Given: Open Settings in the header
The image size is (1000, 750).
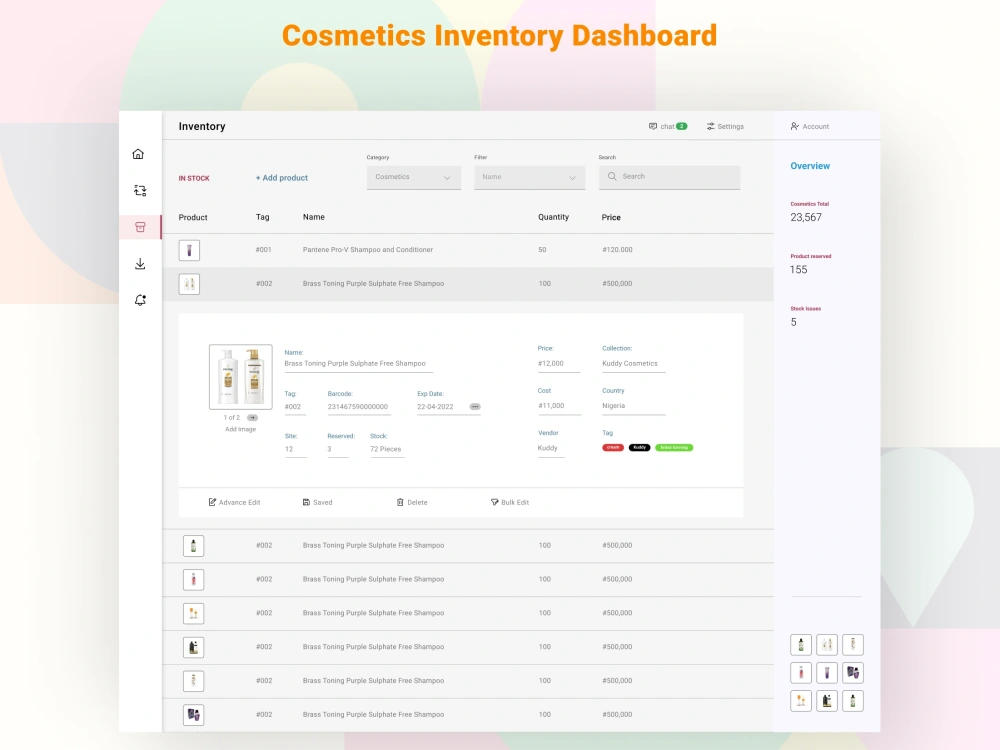Looking at the screenshot, I should [x=725, y=126].
